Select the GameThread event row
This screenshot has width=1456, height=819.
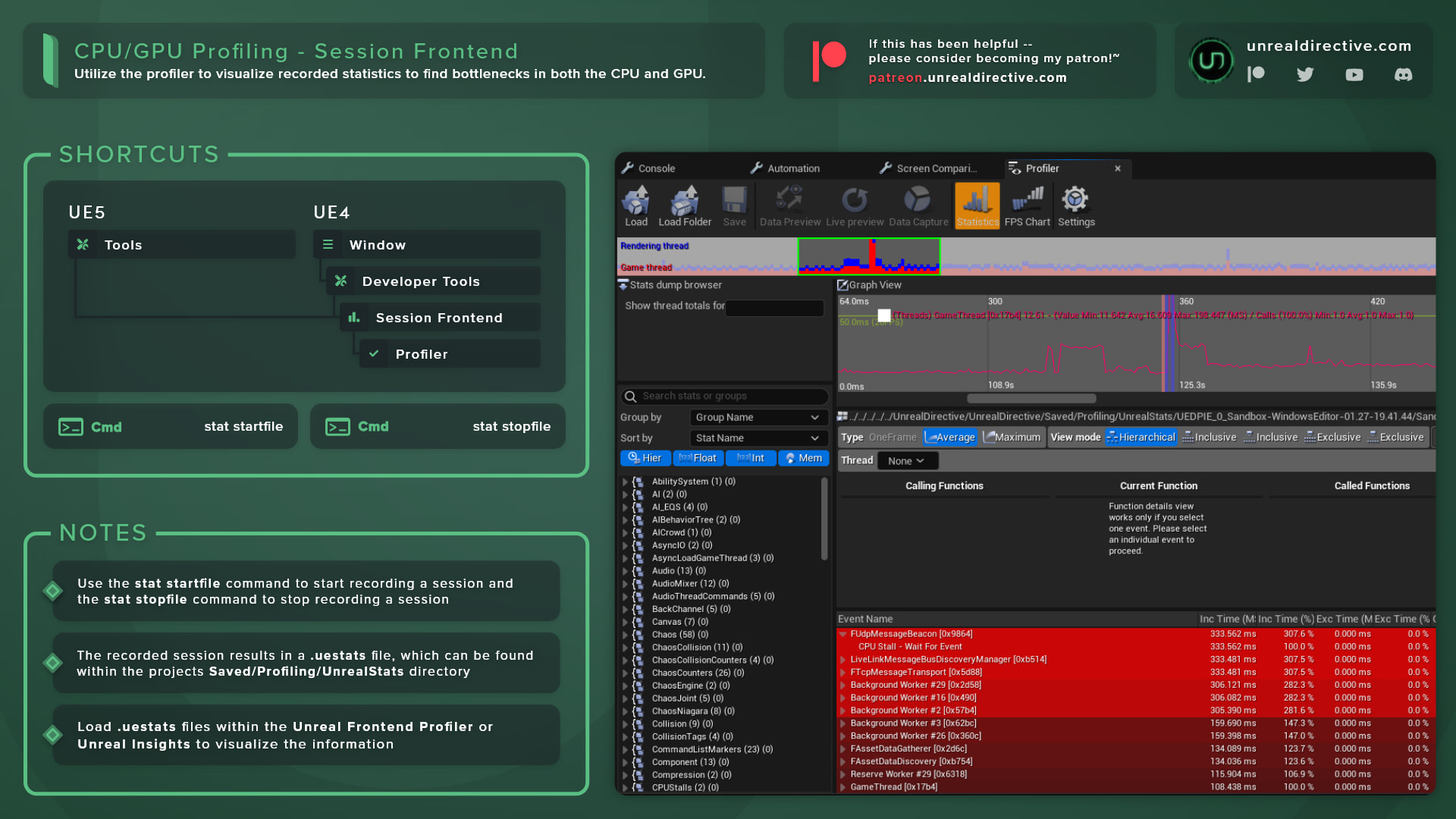point(893,787)
